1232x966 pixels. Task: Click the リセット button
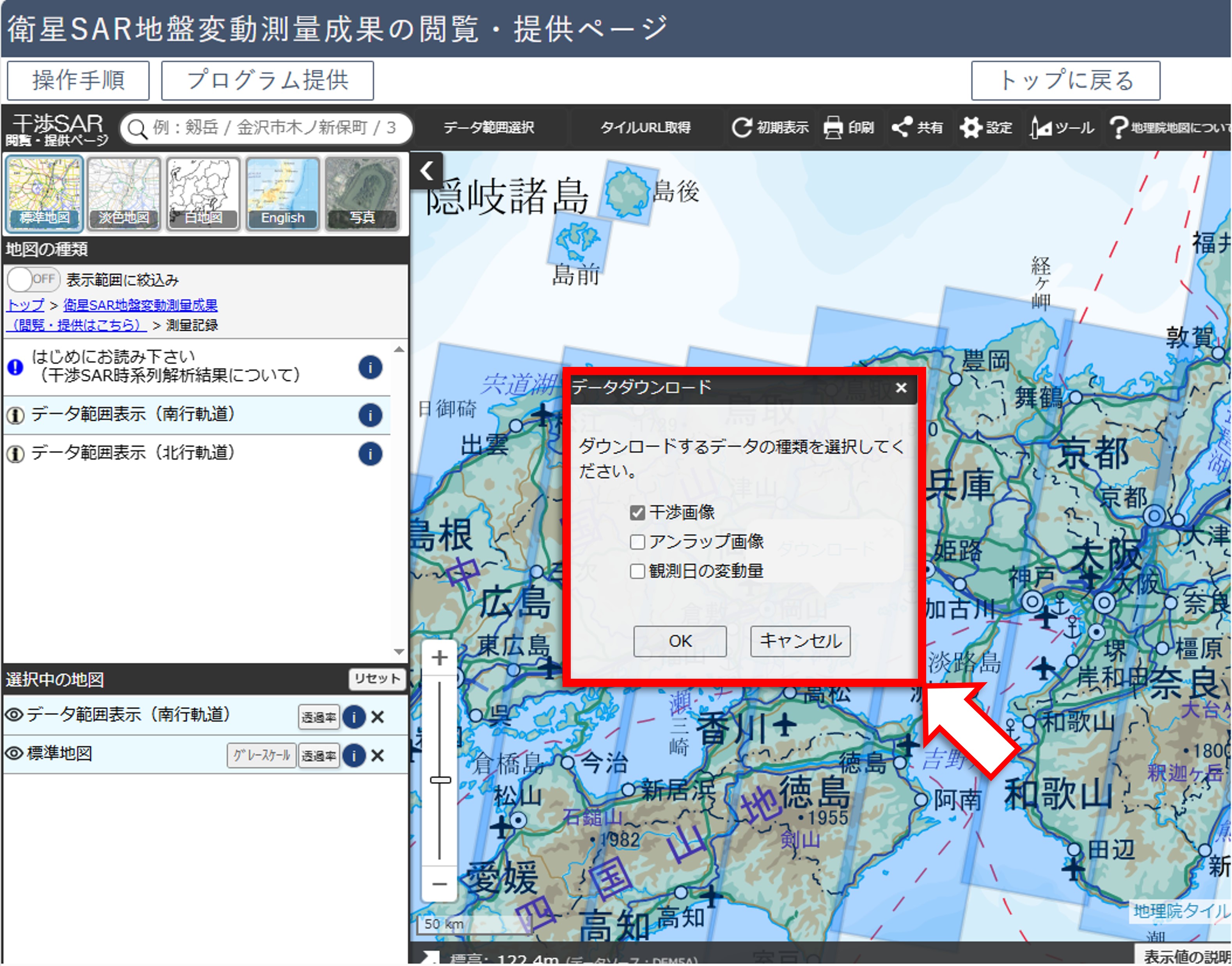[x=377, y=679]
